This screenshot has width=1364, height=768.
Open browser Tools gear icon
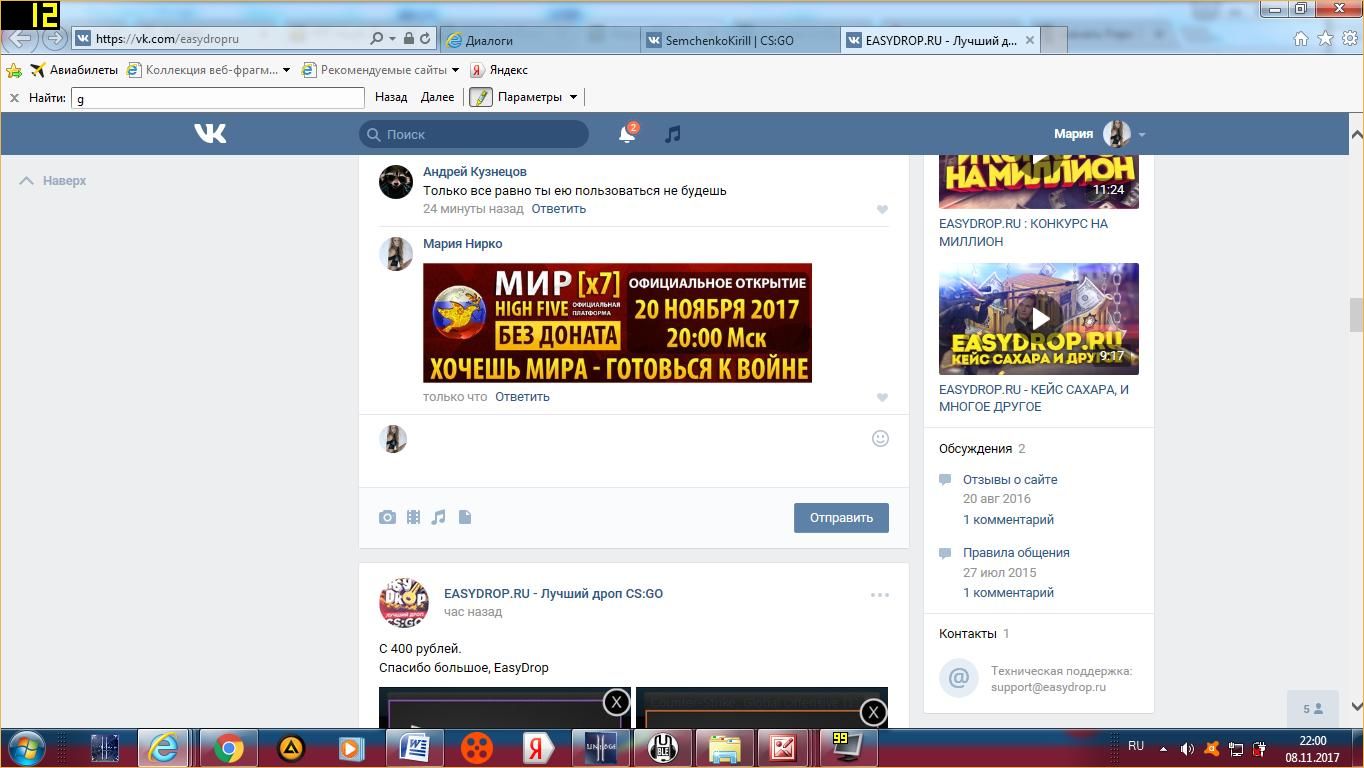[1349, 39]
